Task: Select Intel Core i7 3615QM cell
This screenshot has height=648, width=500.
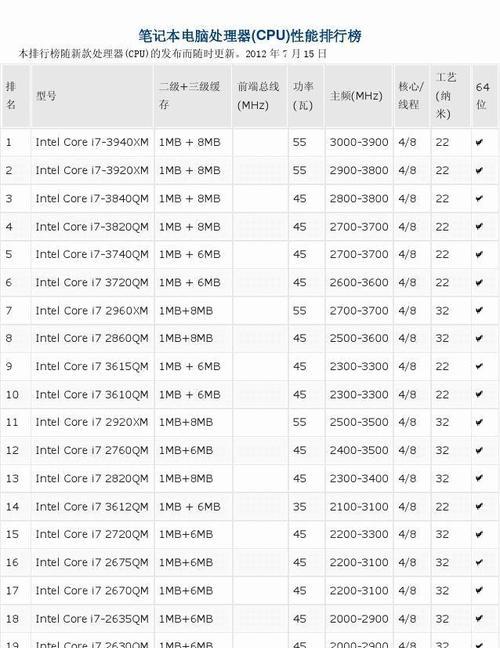Action: click(92, 367)
